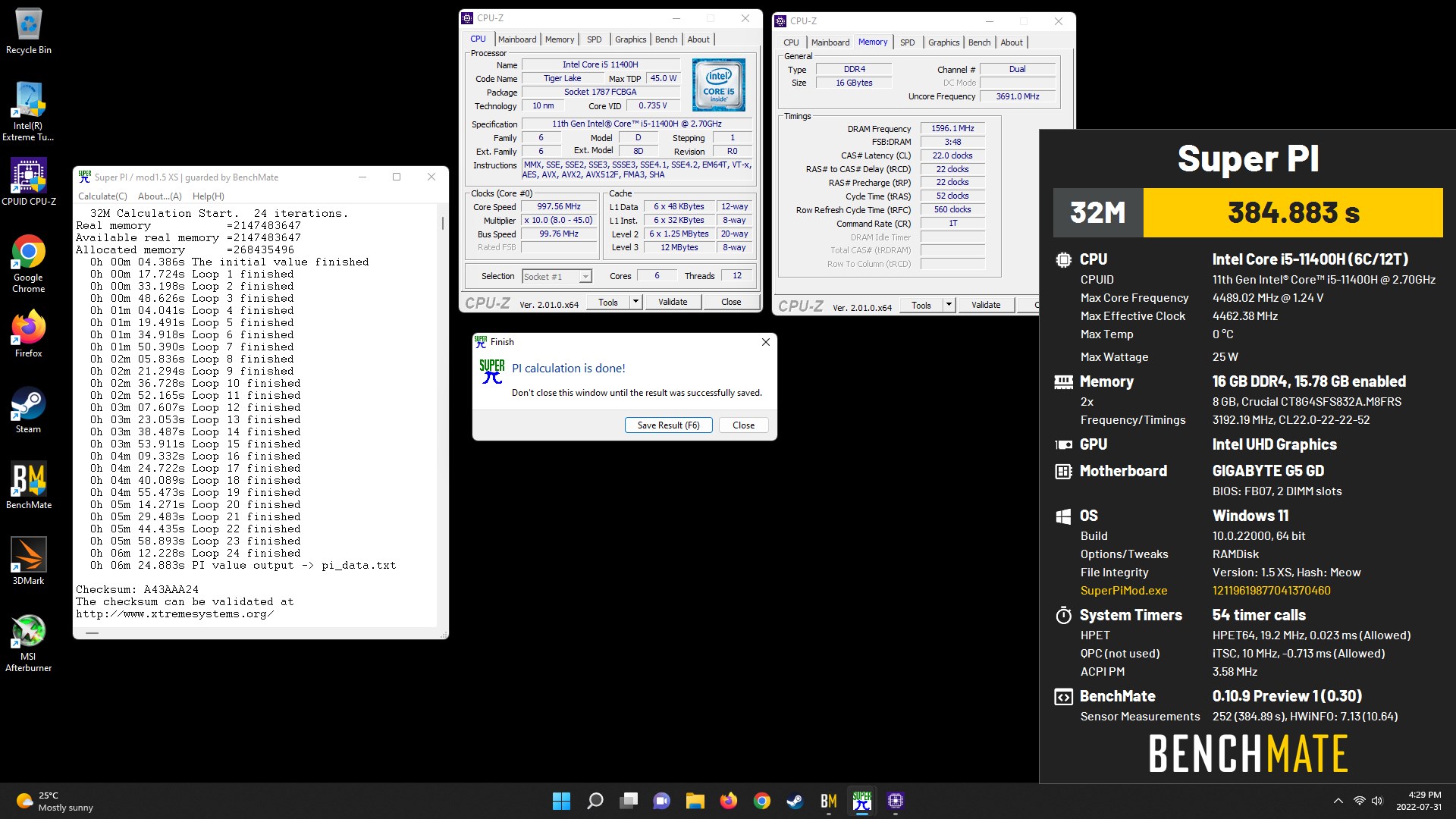
Task: Show hidden system tray icons
Action: tap(1338, 801)
